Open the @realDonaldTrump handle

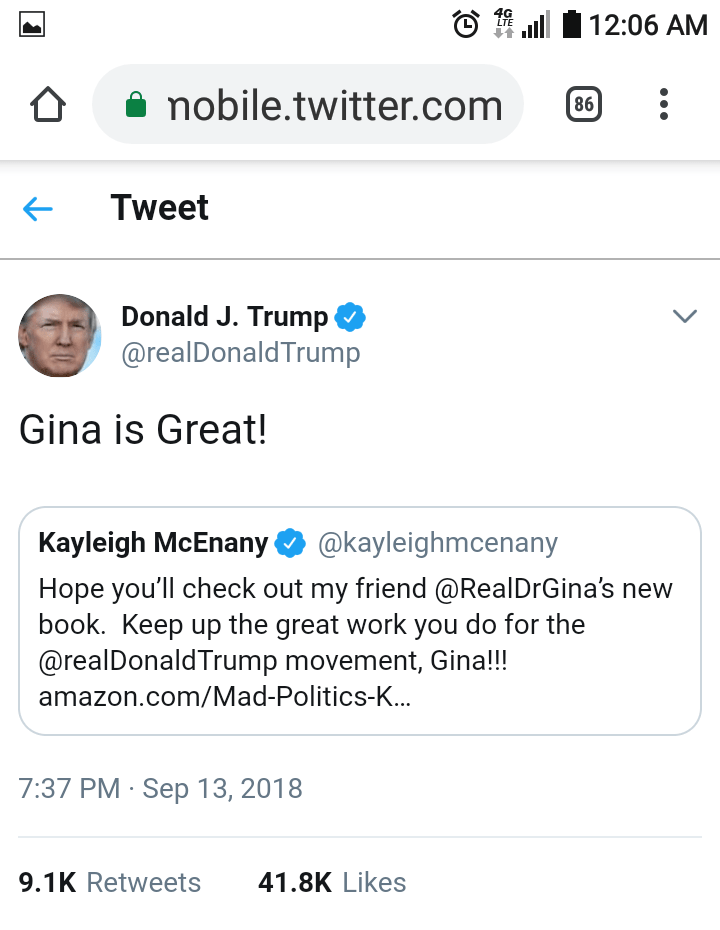point(240,353)
